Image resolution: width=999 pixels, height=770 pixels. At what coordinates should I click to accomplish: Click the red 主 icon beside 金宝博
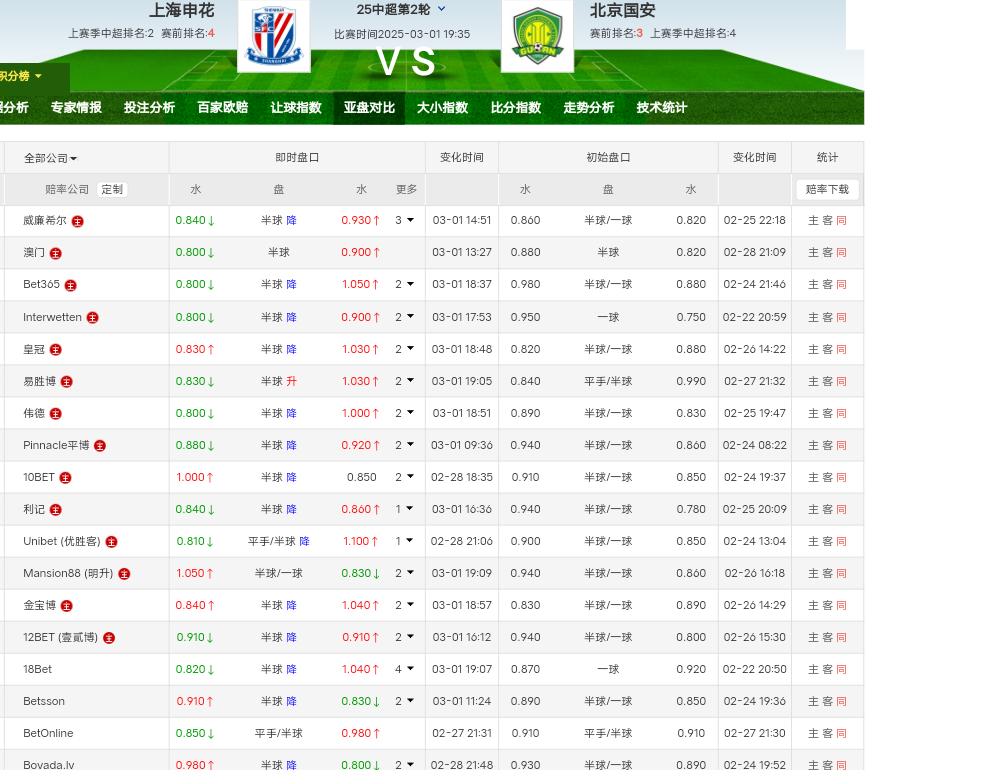pos(67,606)
